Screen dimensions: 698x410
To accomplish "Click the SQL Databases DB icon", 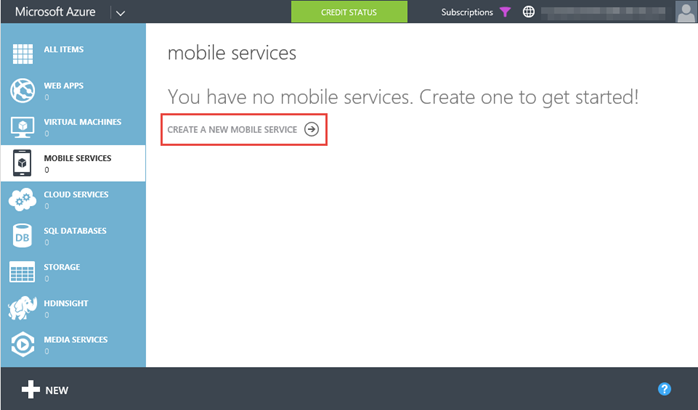I will (22, 235).
